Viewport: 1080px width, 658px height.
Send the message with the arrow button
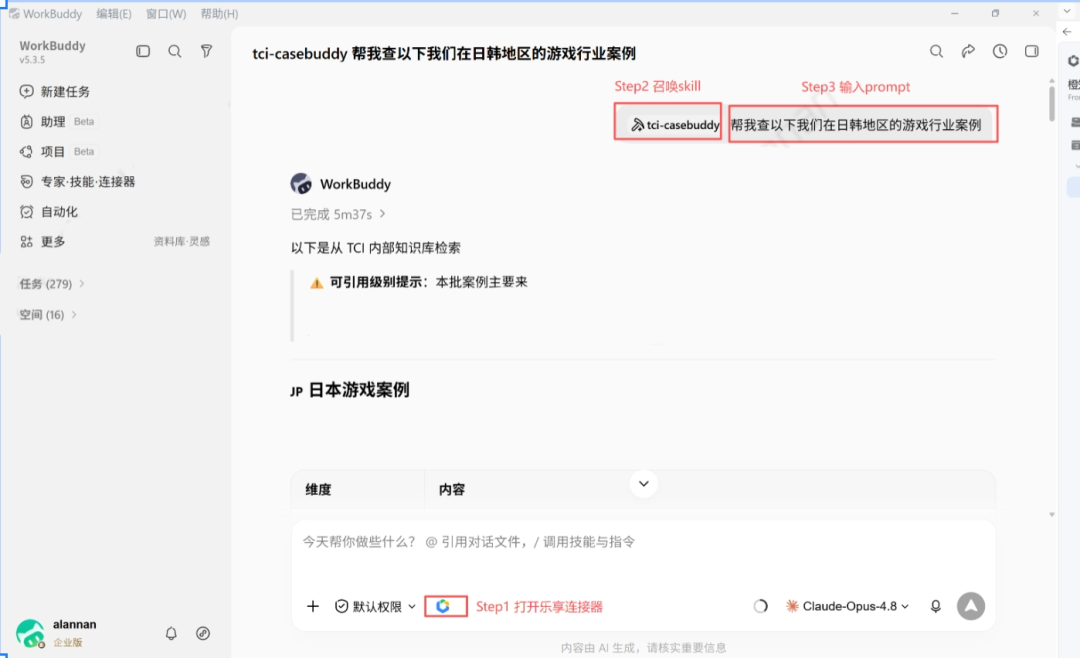(x=970, y=606)
